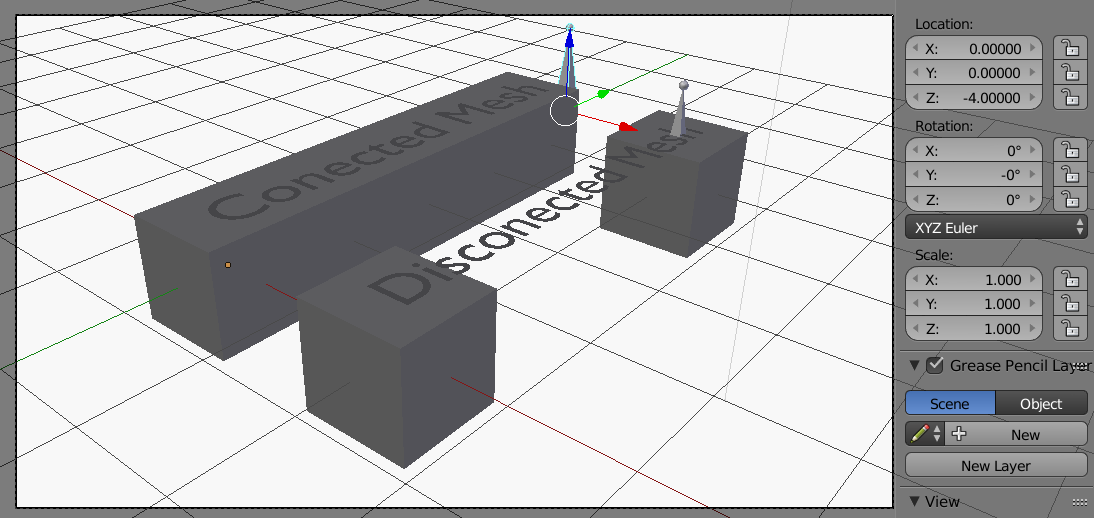Viewport: 1094px width, 518px height.
Task: Increase Location X with right arrow
Action: [x=1033, y=49]
